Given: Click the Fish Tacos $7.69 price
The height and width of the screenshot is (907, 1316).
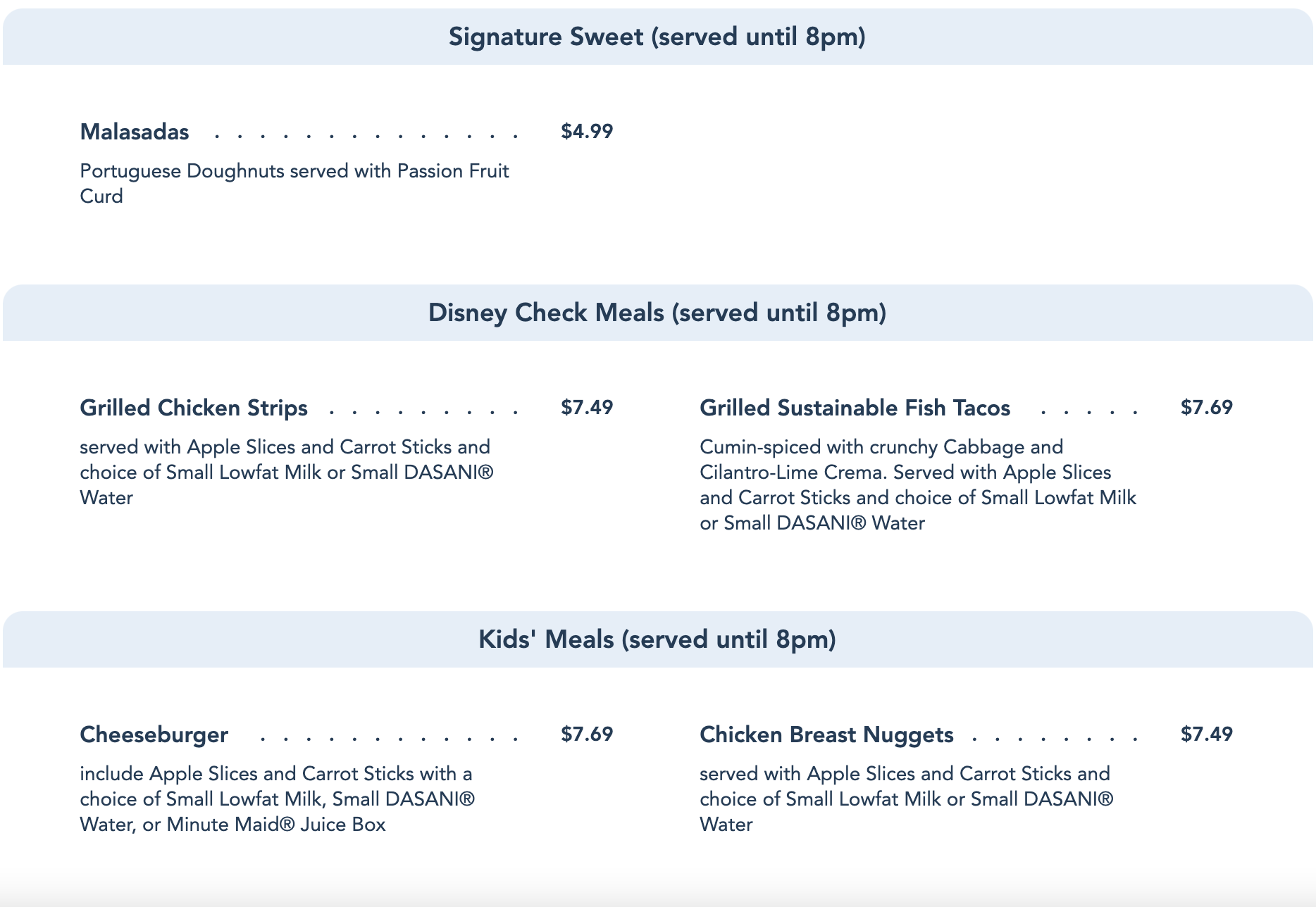Looking at the screenshot, I should [1207, 407].
